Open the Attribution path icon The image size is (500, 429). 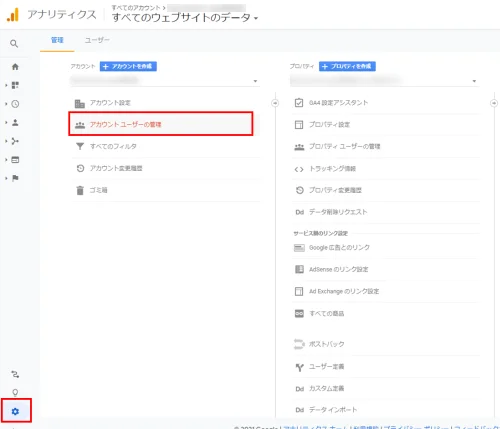click(15, 374)
